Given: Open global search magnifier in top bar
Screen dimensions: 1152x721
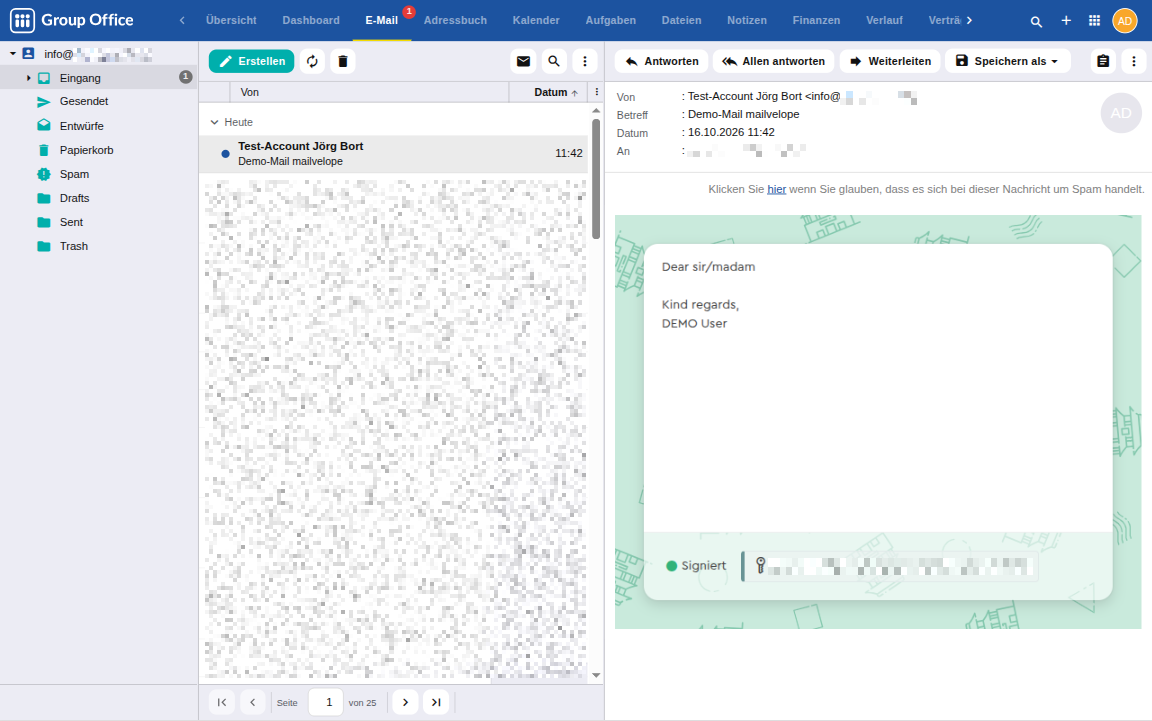Looking at the screenshot, I should [1036, 21].
